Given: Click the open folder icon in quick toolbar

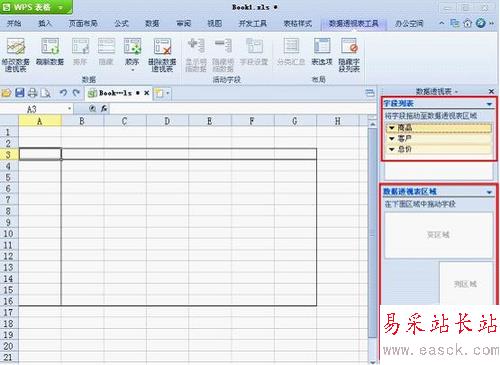Looking at the screenshot, I should coord(6,93).
